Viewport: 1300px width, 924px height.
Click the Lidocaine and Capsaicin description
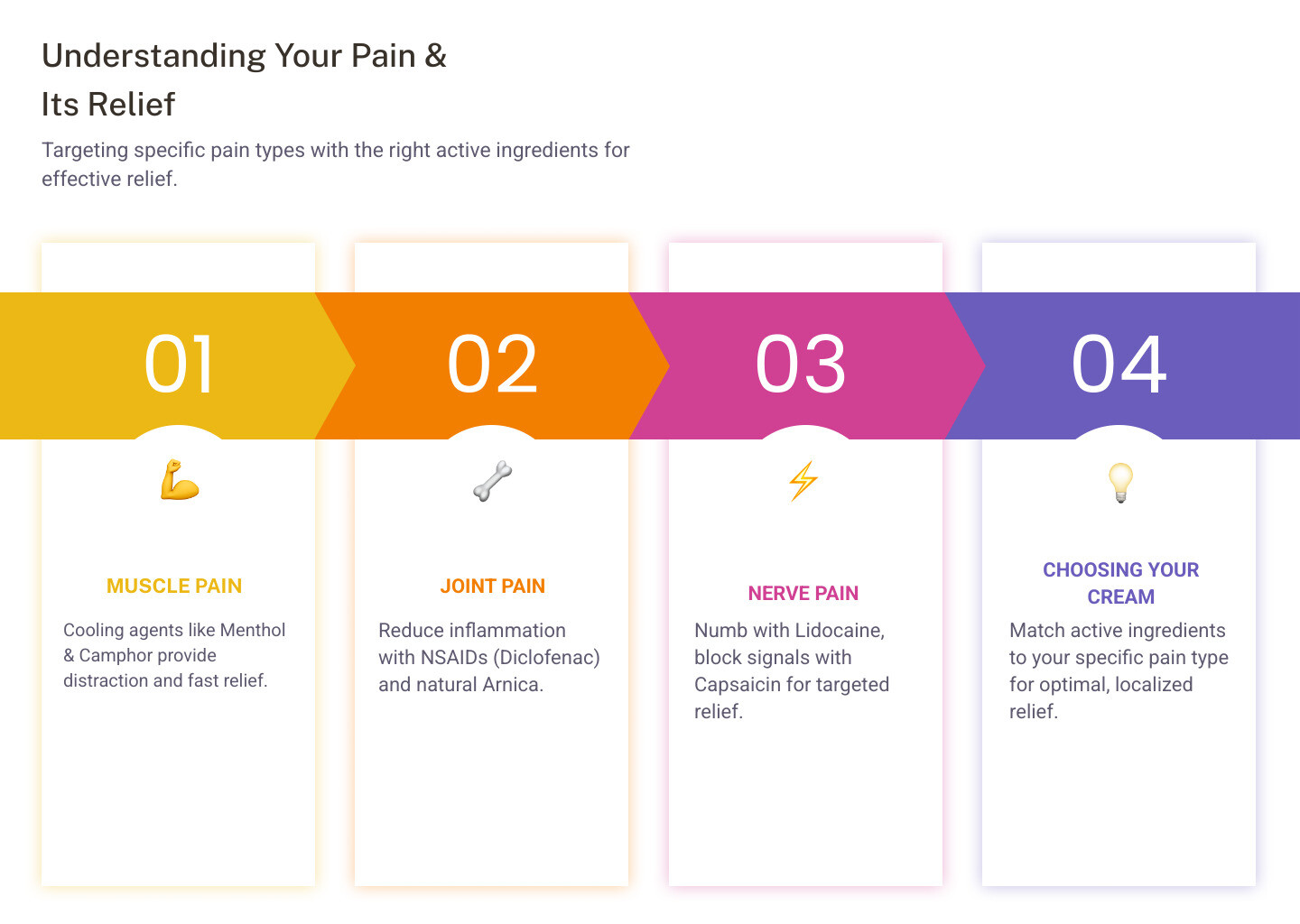coord(791,670)
